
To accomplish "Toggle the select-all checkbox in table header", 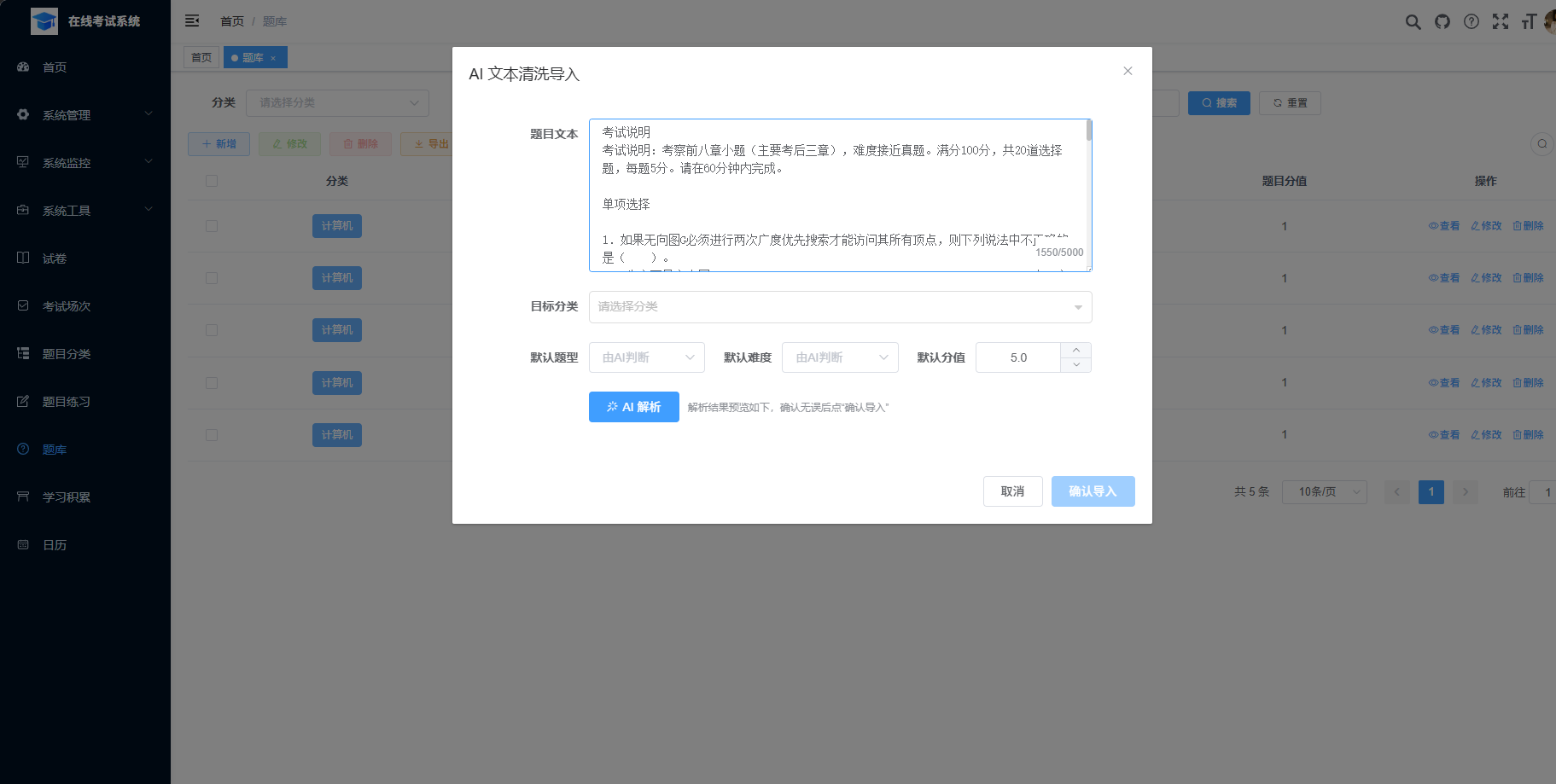I will [x=212, y=181].
